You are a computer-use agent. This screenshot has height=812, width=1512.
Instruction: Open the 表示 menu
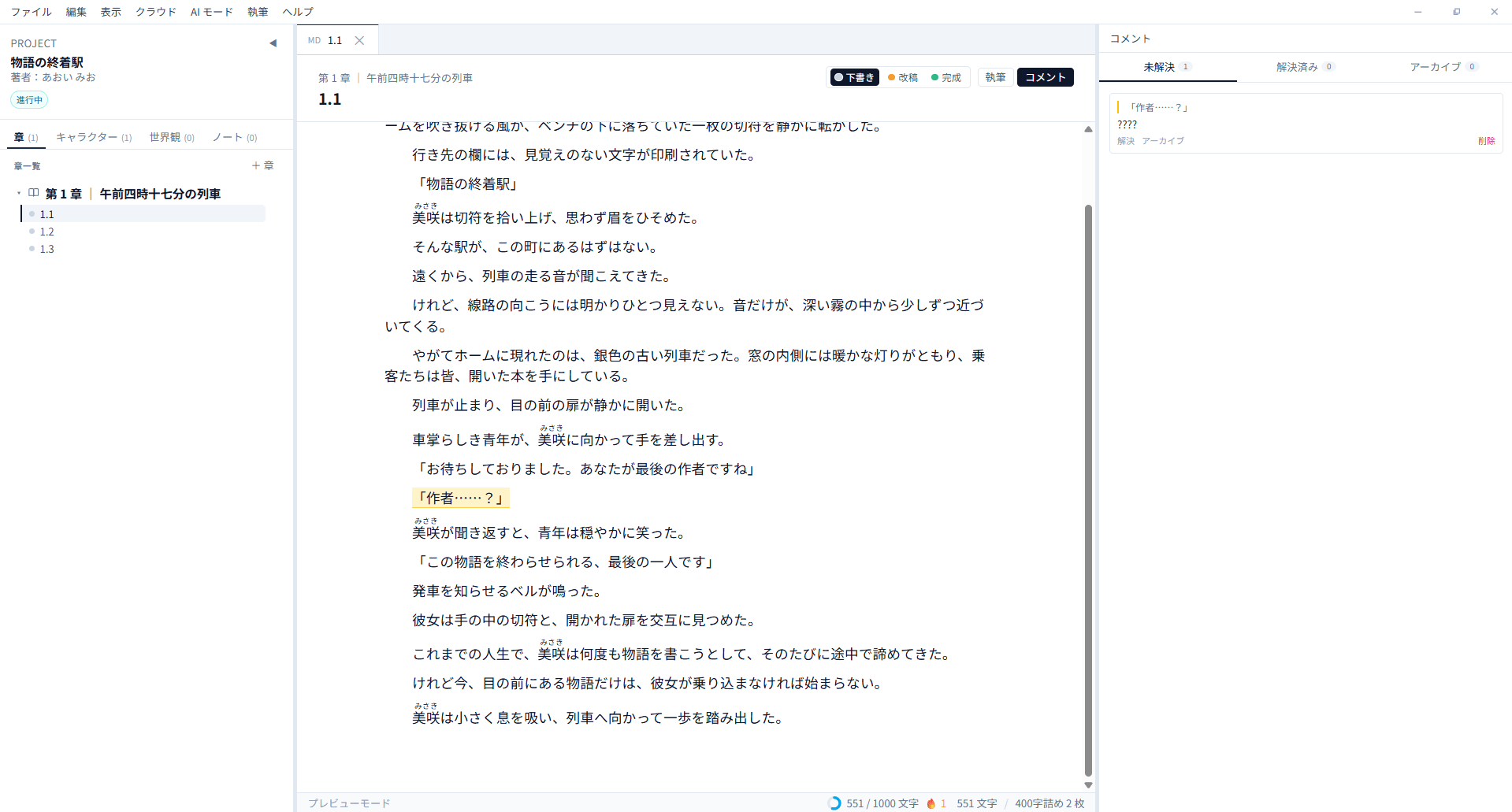click(111, 12)
